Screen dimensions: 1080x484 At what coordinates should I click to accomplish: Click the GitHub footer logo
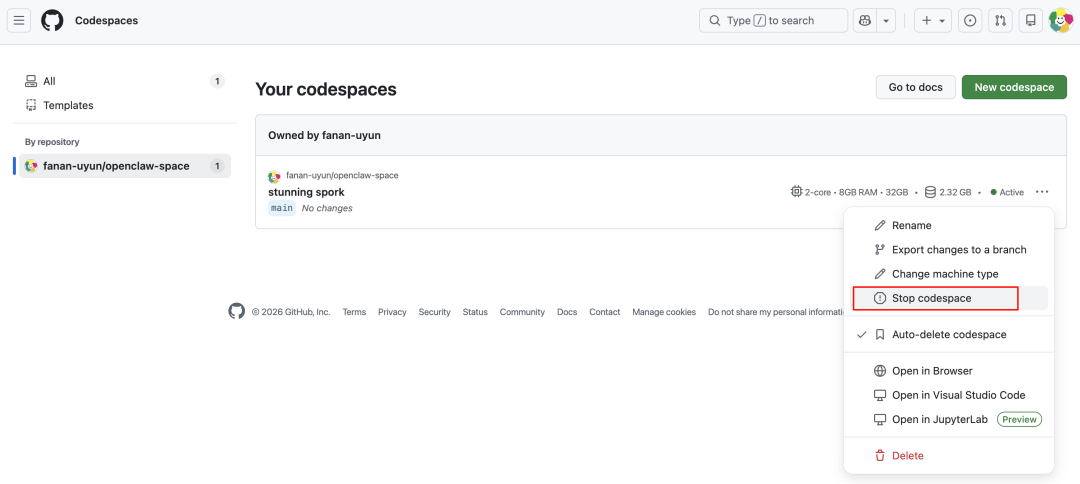pos(236,311)
